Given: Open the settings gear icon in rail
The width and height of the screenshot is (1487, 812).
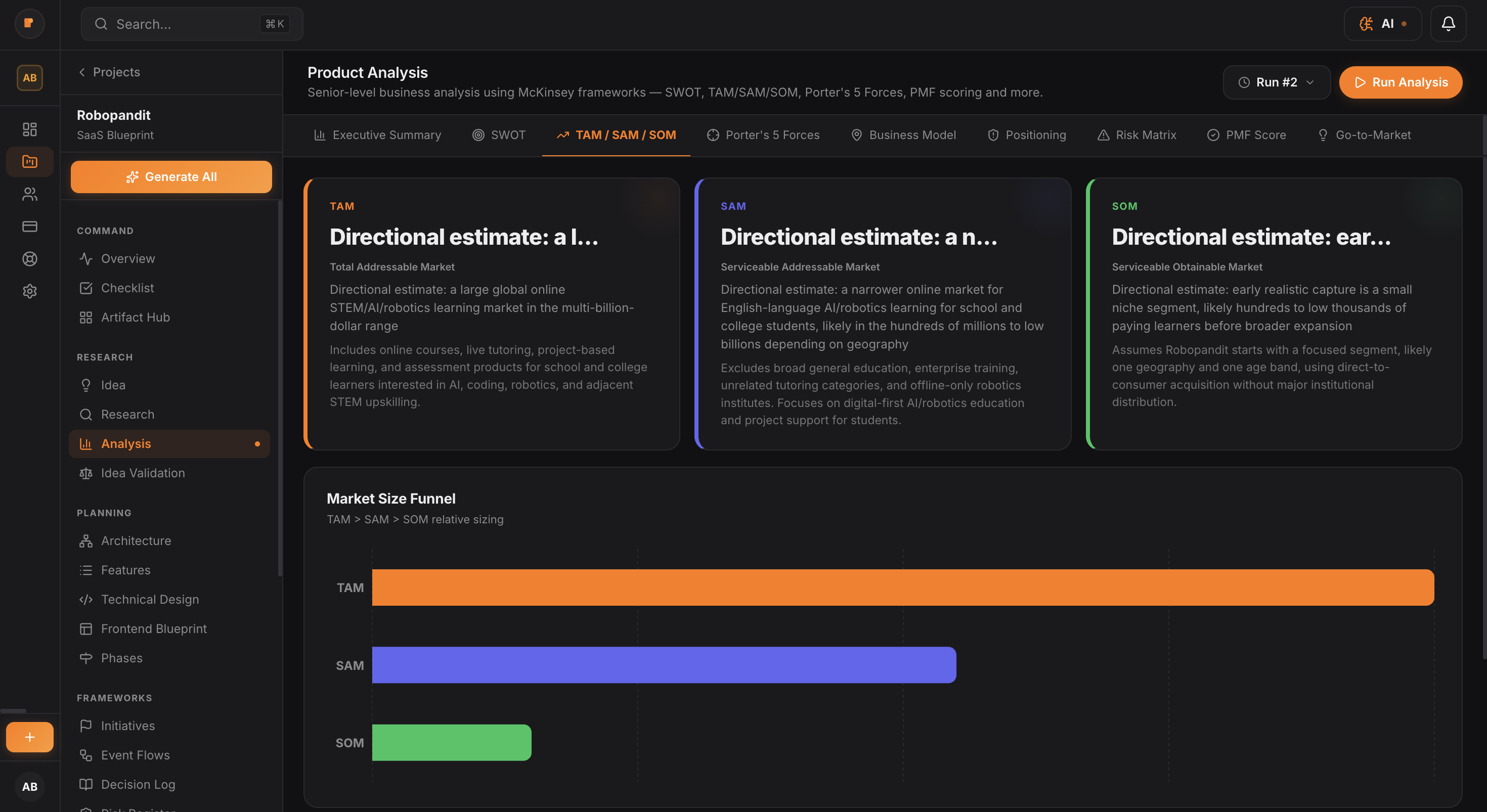Looking at the screenshot, I should (x=29, y=291).
